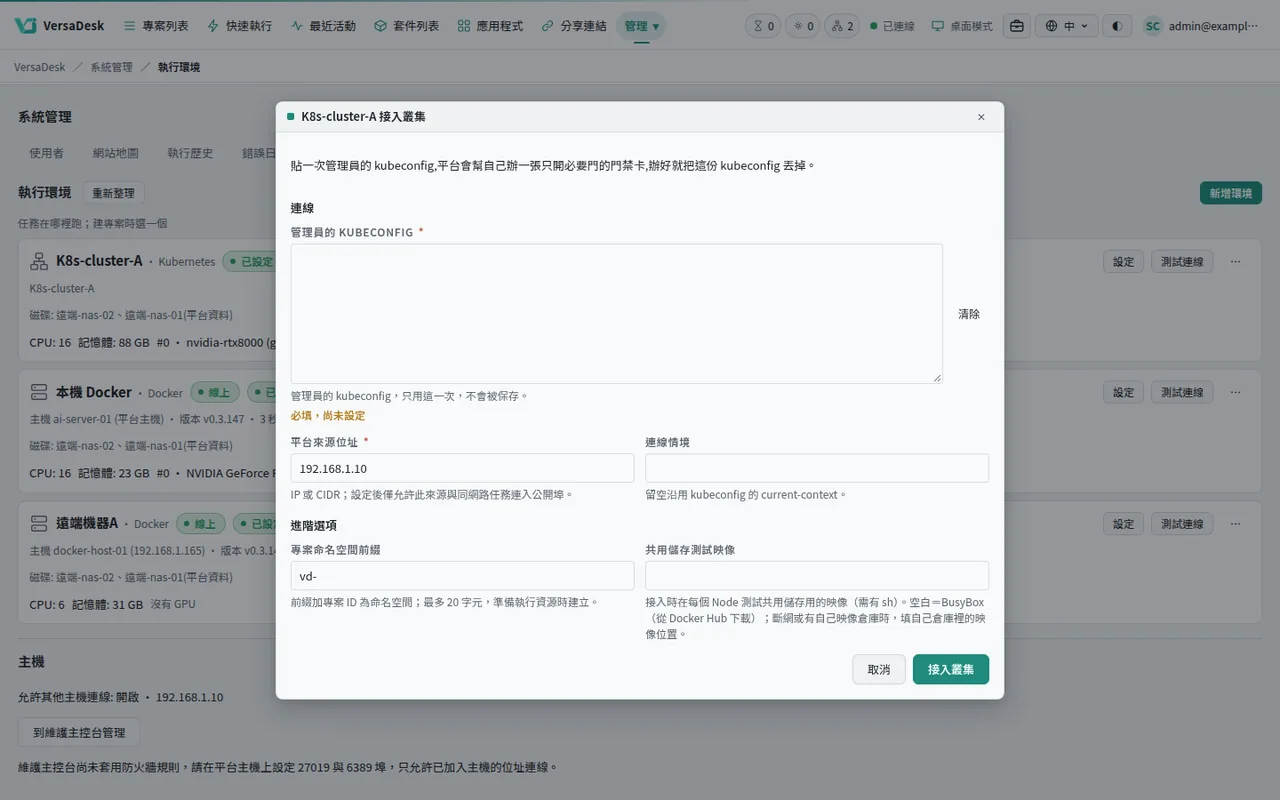The width and height of the screenshot is (1280, 800).
Task: Click the hourglass pending counter icon
Action: click(x=763, y=26)
